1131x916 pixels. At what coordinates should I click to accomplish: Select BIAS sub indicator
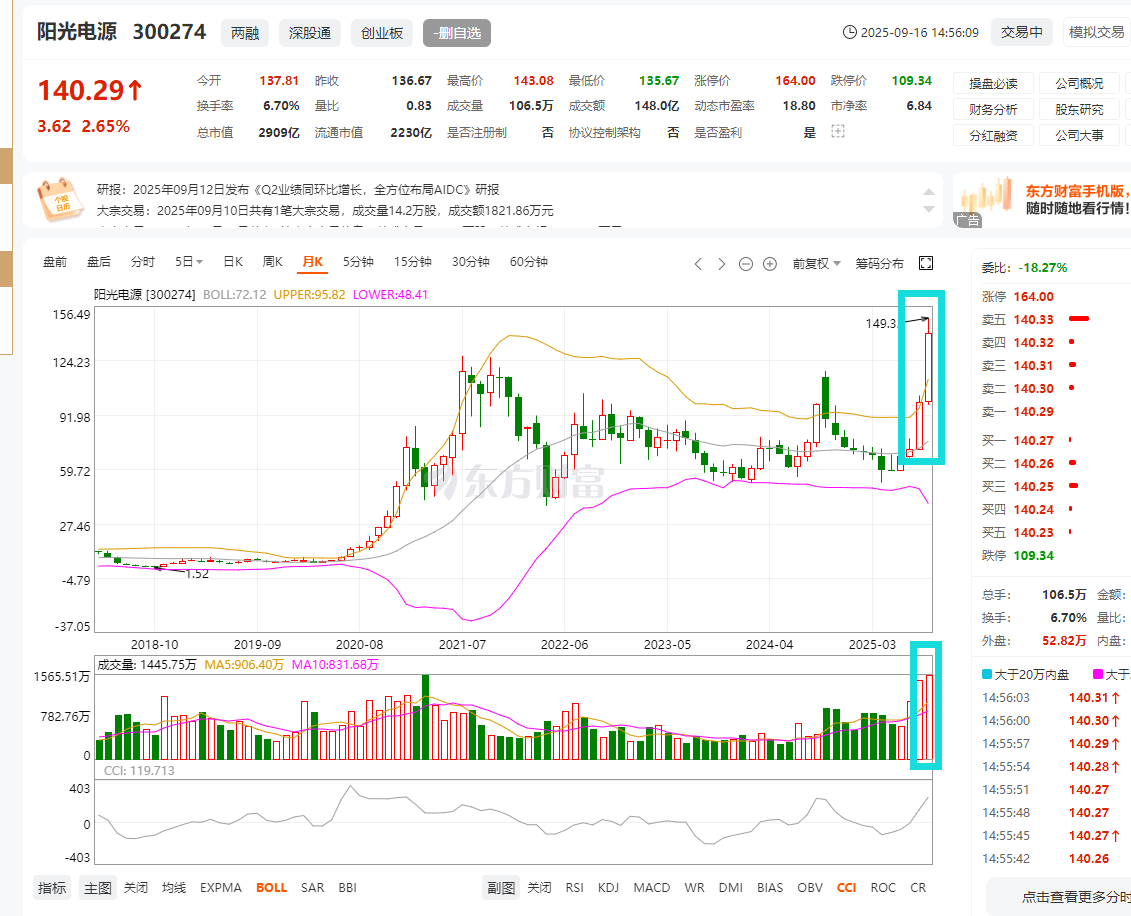[x=770, y=888]
